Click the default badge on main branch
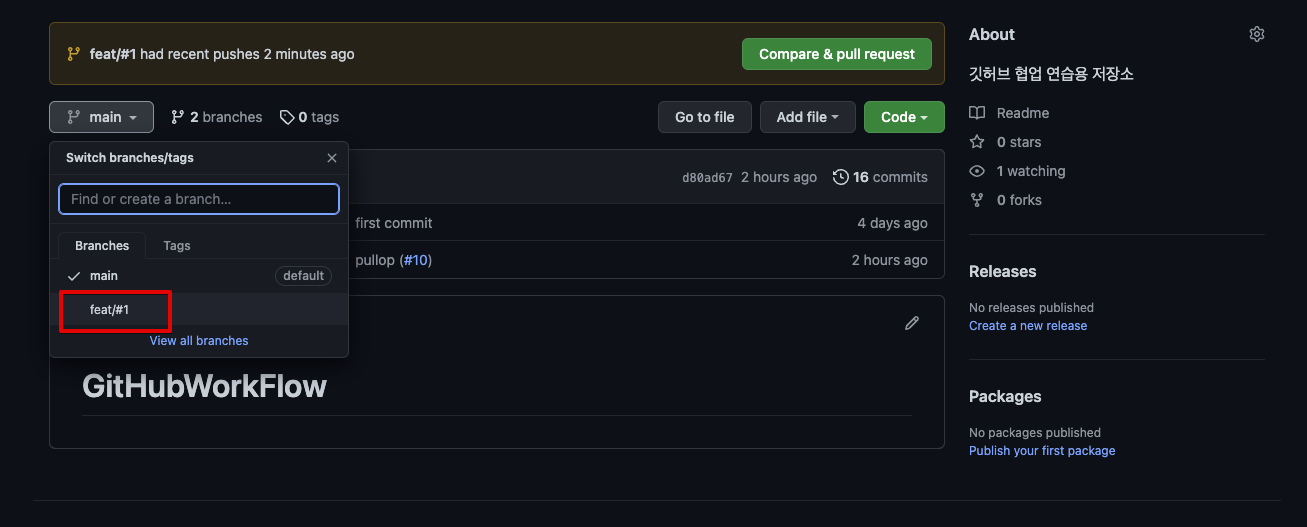The width and height of the screenshot is (1307, 527). click(303, 276)
